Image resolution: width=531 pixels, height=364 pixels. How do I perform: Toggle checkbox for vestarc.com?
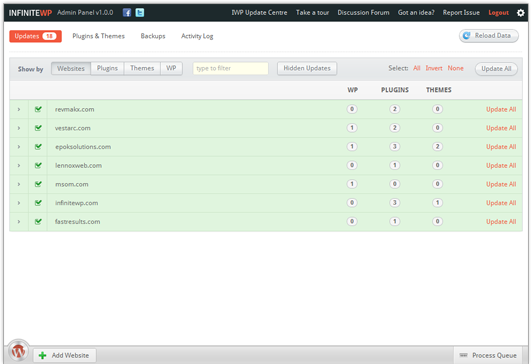click(x=38, y=128)
